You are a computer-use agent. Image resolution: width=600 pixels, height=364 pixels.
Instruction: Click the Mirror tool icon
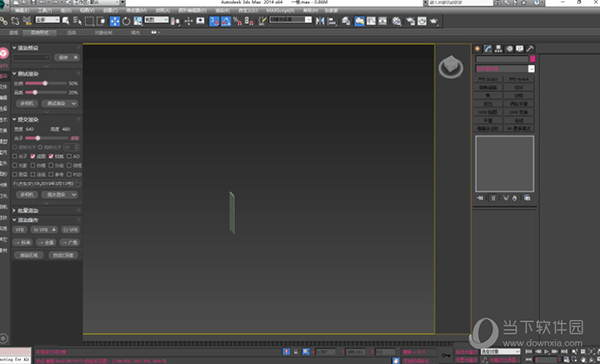point(320,21)
